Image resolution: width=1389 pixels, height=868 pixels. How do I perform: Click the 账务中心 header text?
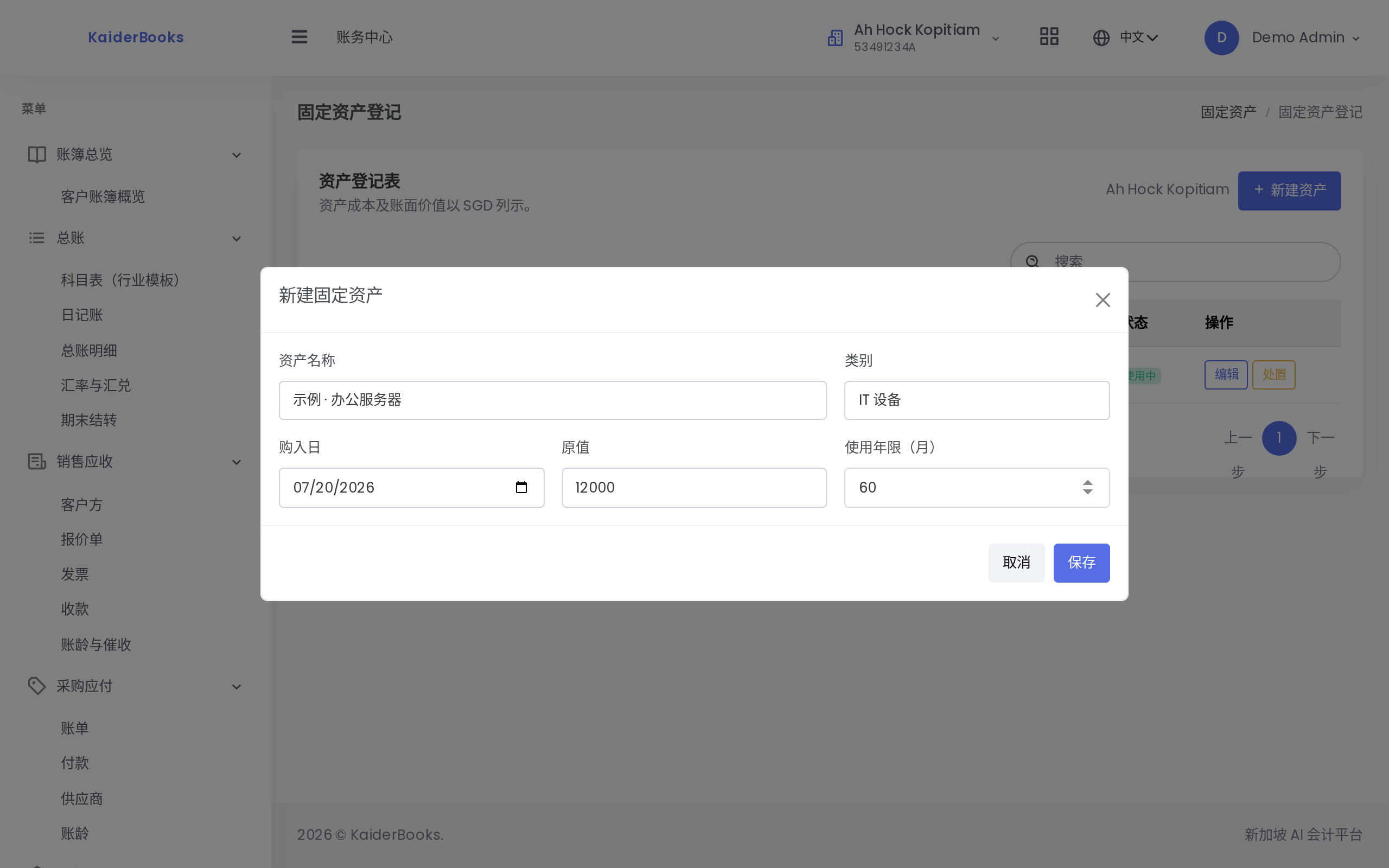[365, 37]
